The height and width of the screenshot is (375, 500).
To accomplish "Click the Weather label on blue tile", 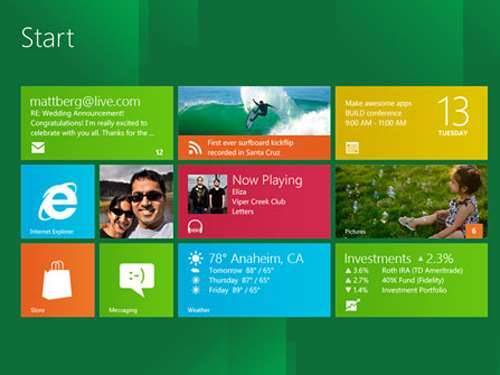I will [198, 310].
